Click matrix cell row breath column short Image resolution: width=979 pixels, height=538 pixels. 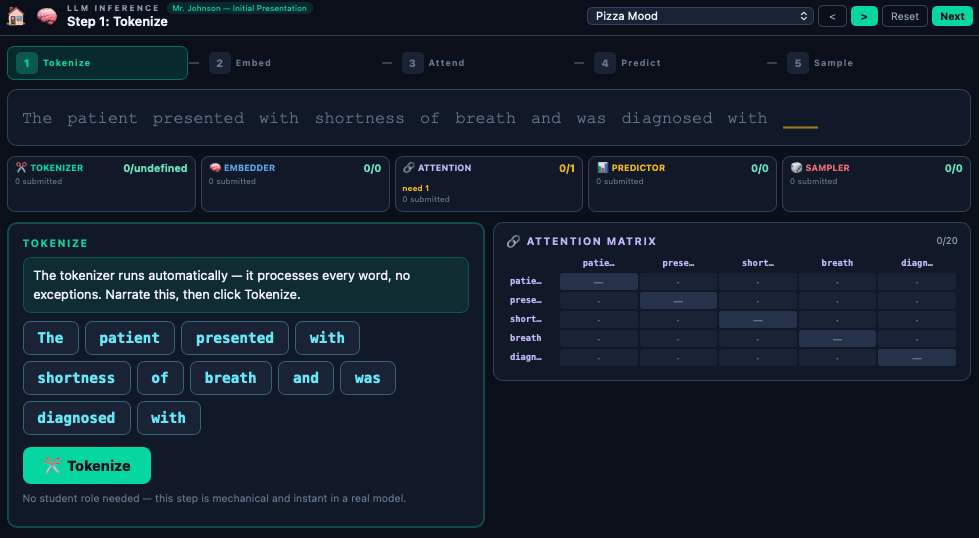[757, 338]
